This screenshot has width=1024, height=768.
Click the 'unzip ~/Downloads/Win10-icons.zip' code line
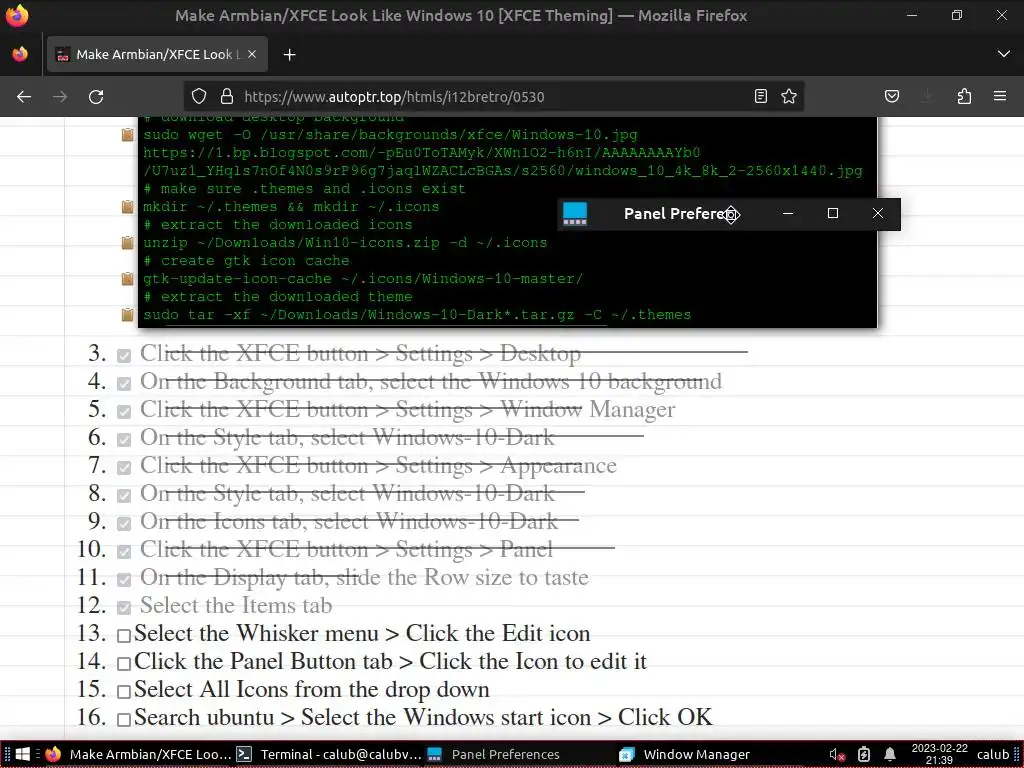tap(345, 242)
